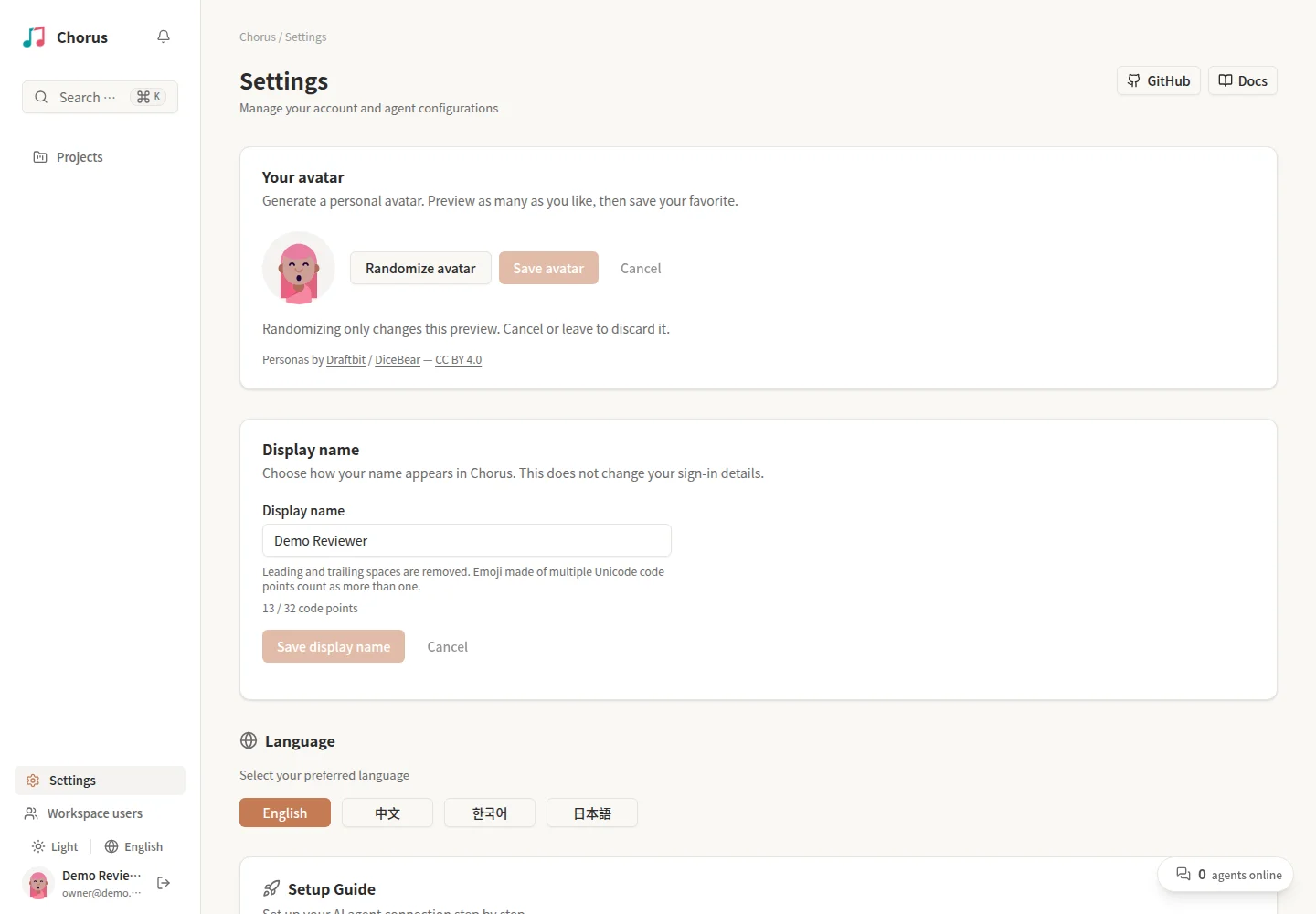Click the Setup Guide rocket icon
This screenshot has width=1316, height=914.
pyautogui.click(x=271, y=888)
